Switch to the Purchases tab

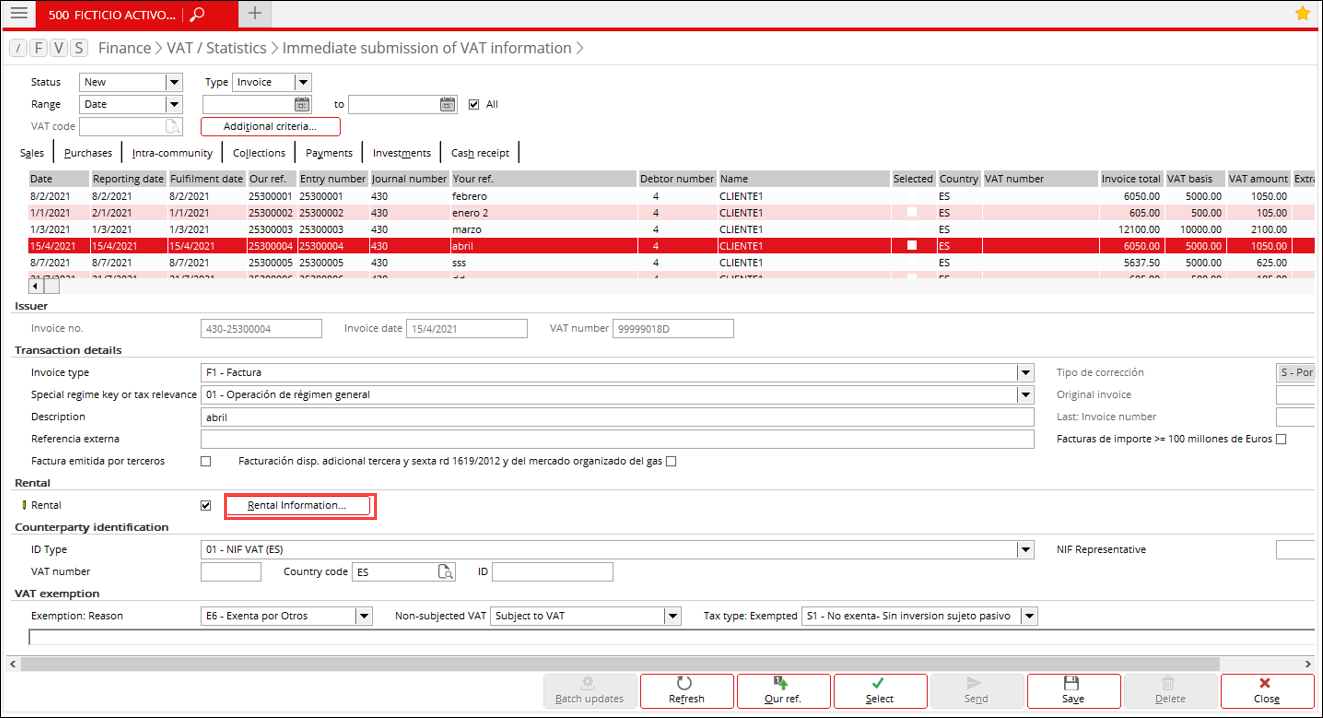click(88, 153)
